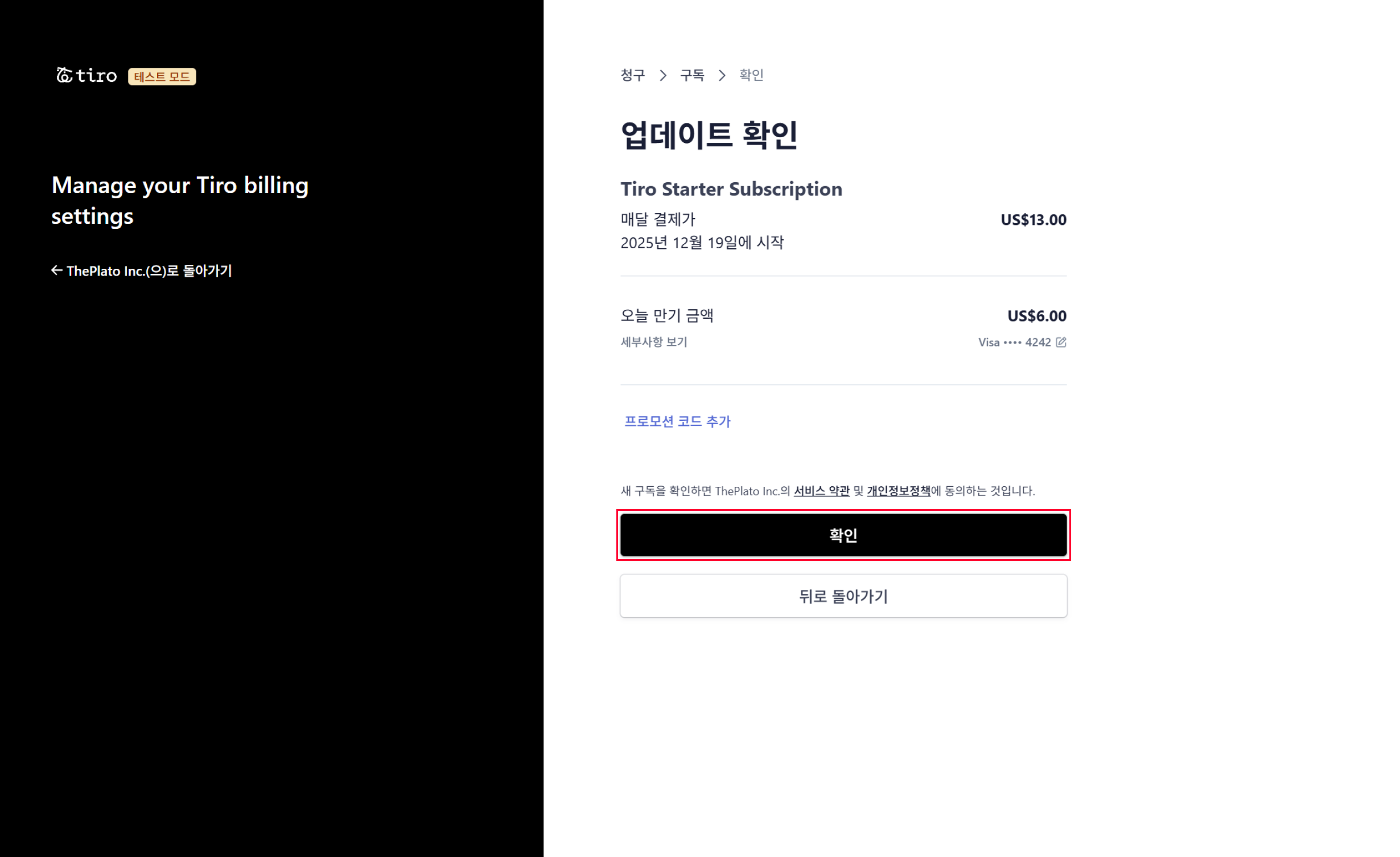
Task: Open the 서비스 약관 link
Action: click(x=821, y=491)
